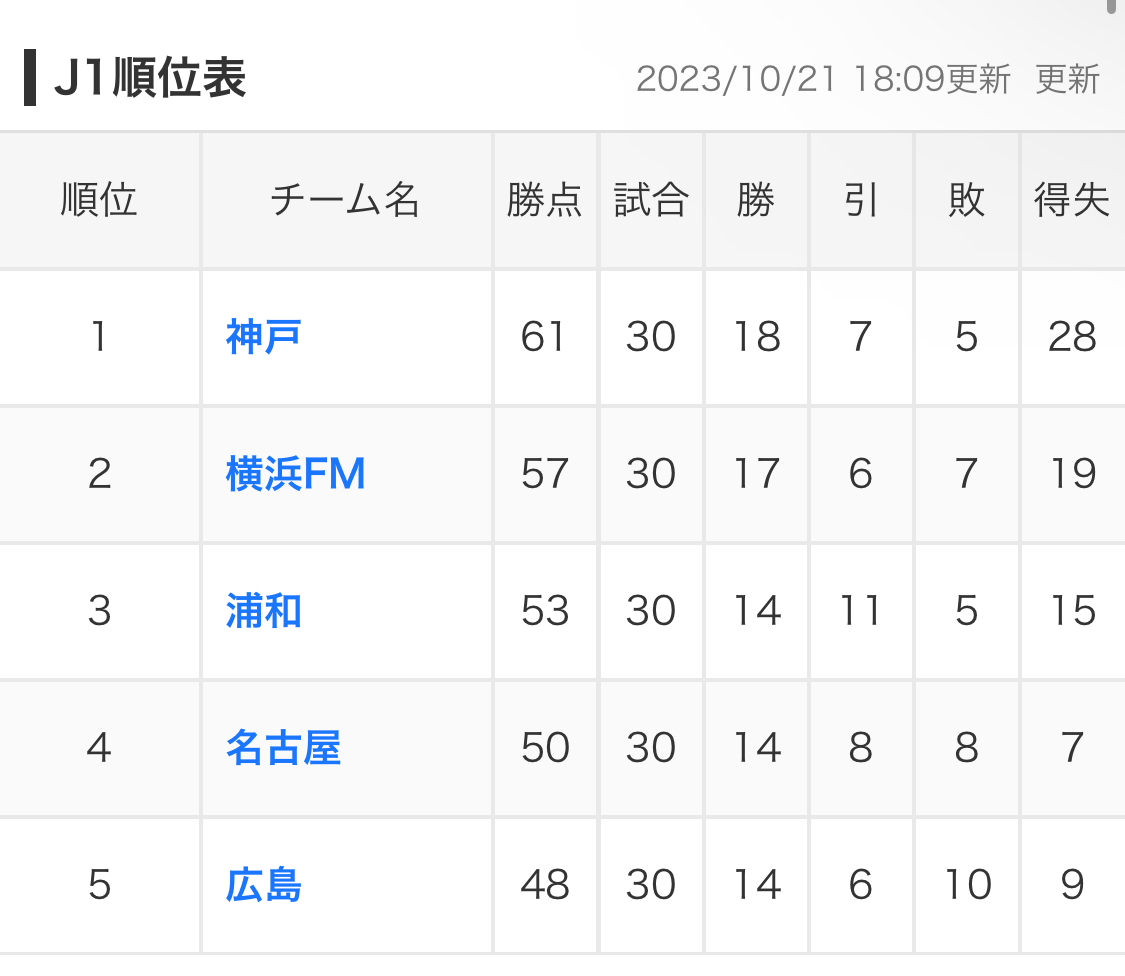Click the 試合 column header
This screenshot has height=976, width=1125.
tap(651, 200)
